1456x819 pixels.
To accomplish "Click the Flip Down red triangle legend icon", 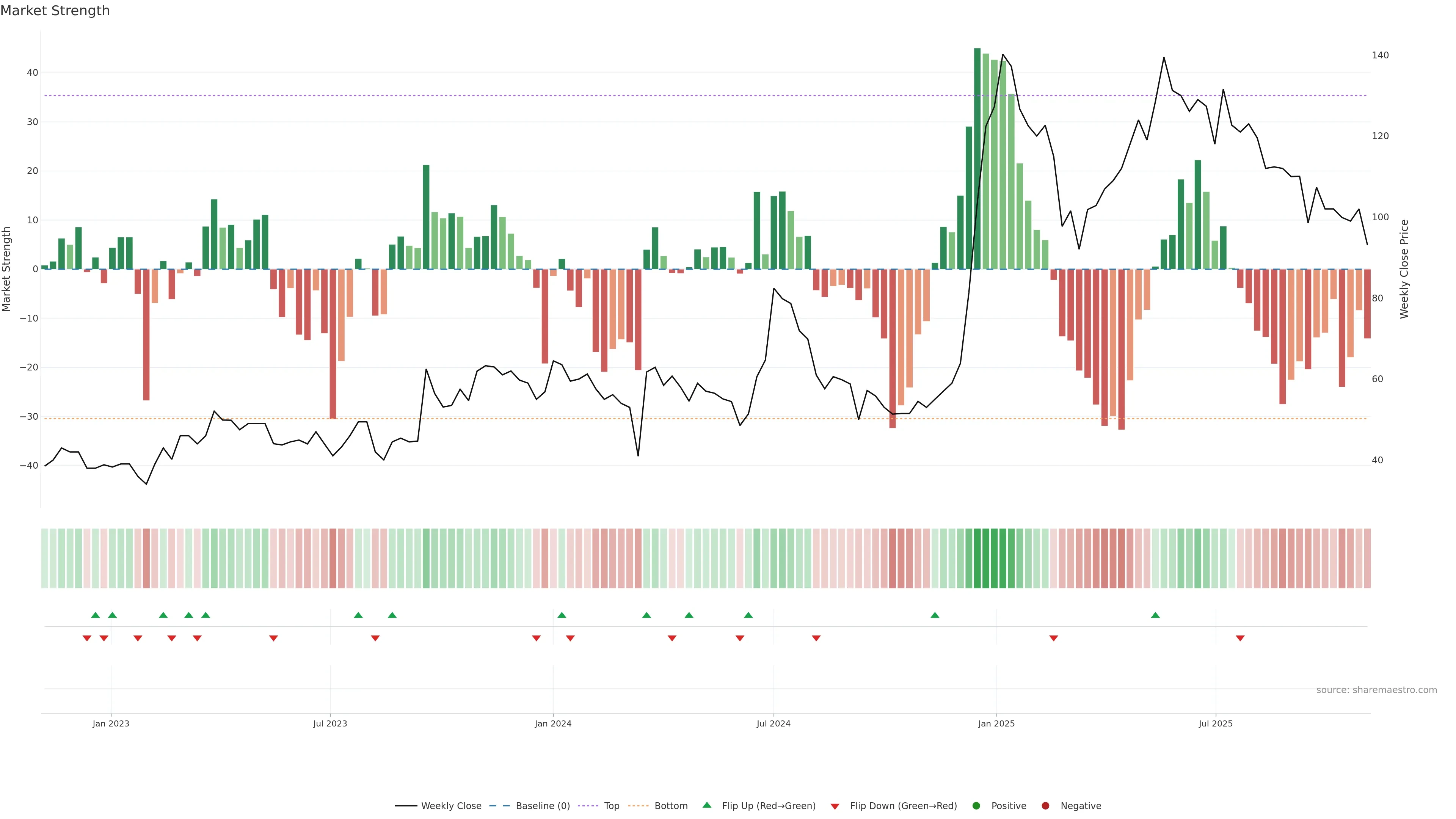I will tap(835, 806).
